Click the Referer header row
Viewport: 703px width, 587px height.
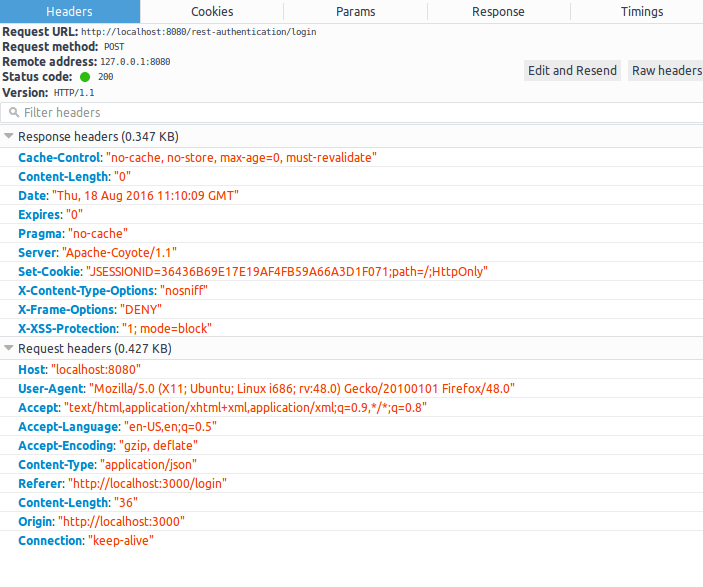click(x=352, y=483)
